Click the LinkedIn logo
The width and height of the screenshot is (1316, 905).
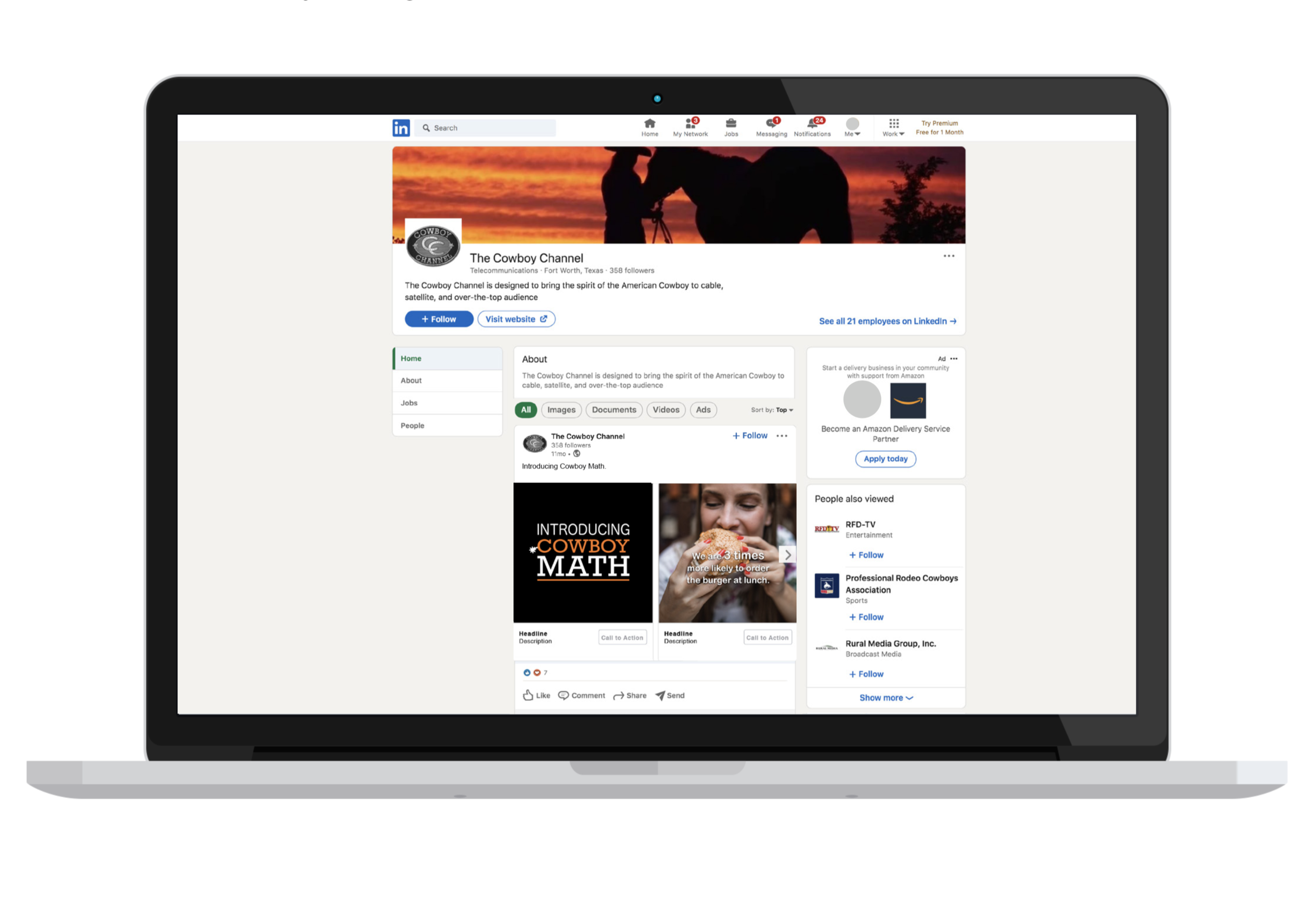click(401, 127)
